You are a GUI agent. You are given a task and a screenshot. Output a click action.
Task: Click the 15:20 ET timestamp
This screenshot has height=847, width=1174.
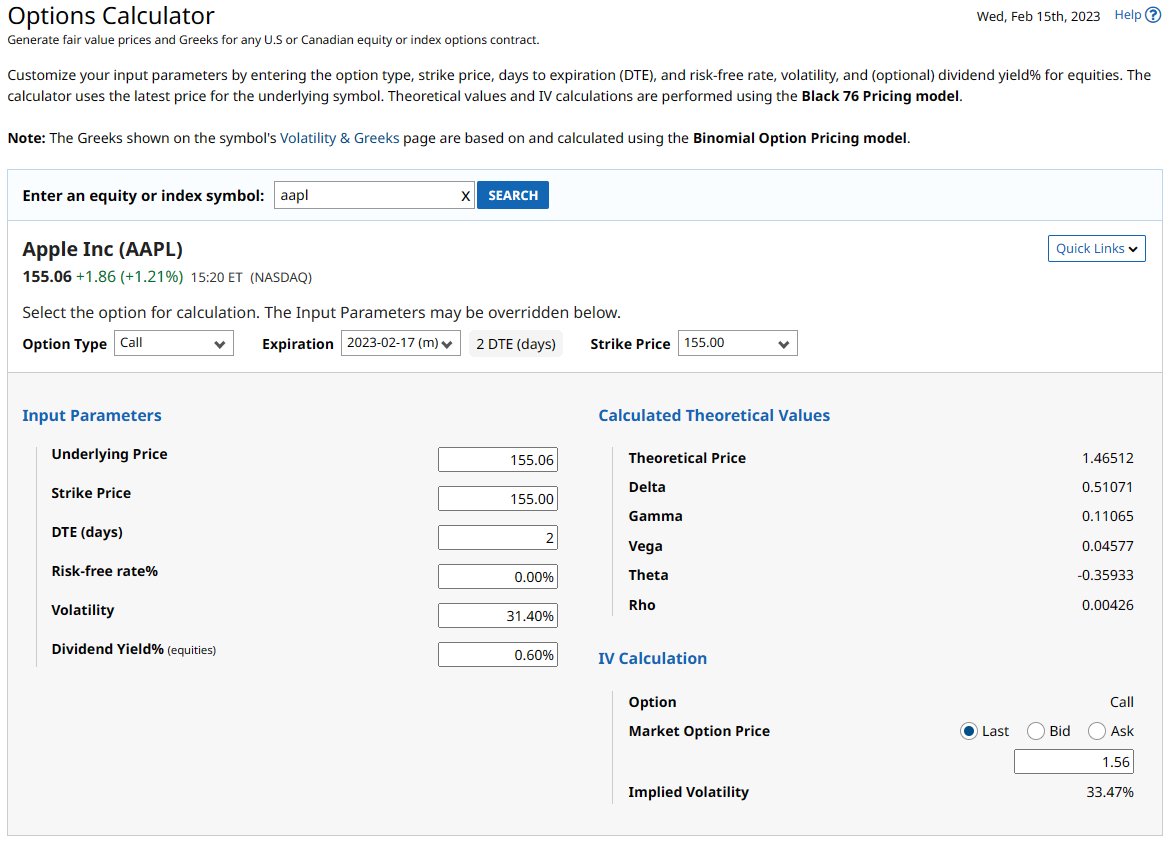(x=216, y=278)
